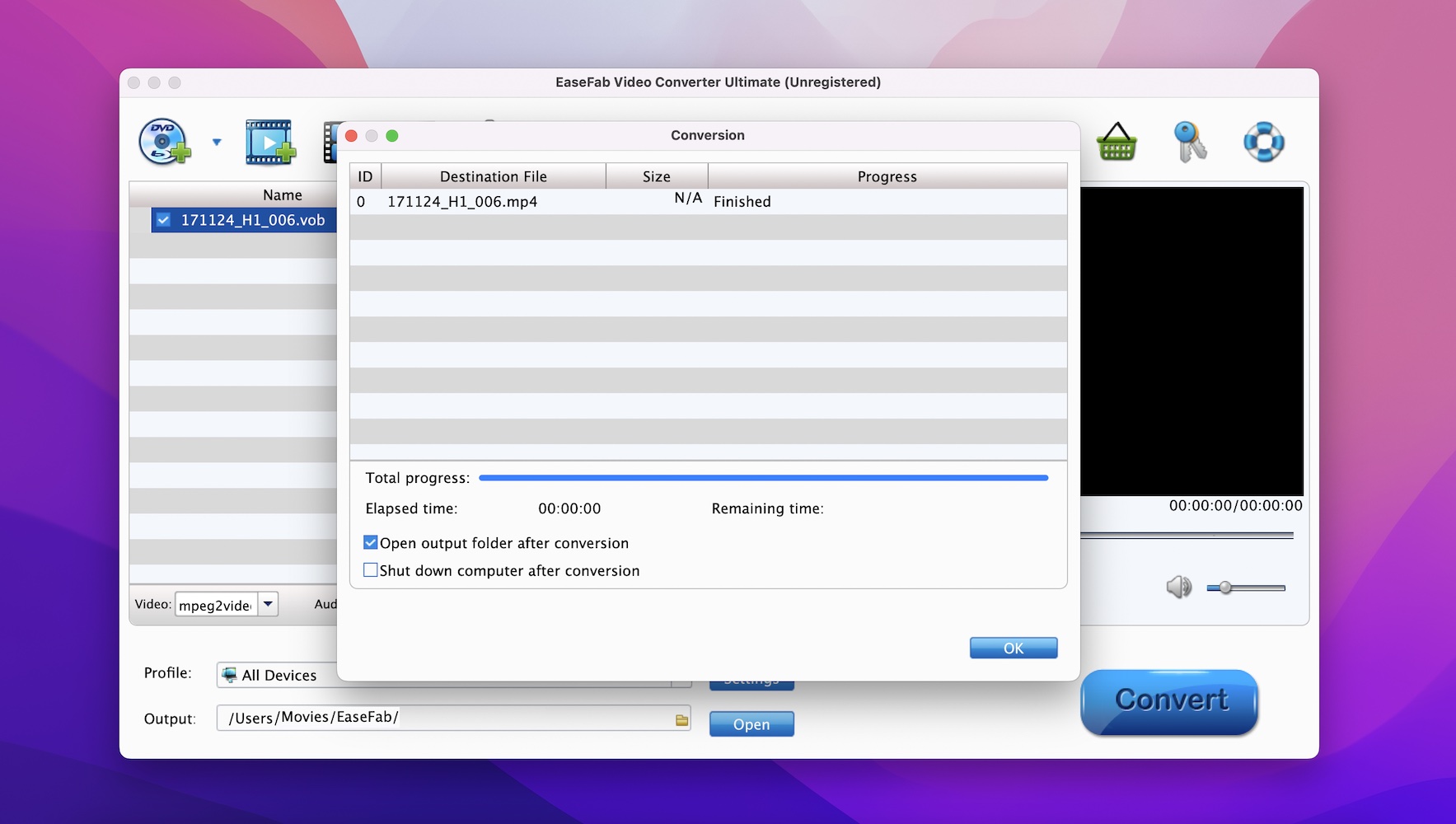Click the Name column header in file list
Viewport: 1456px width, 824px height.
point(283,195)
